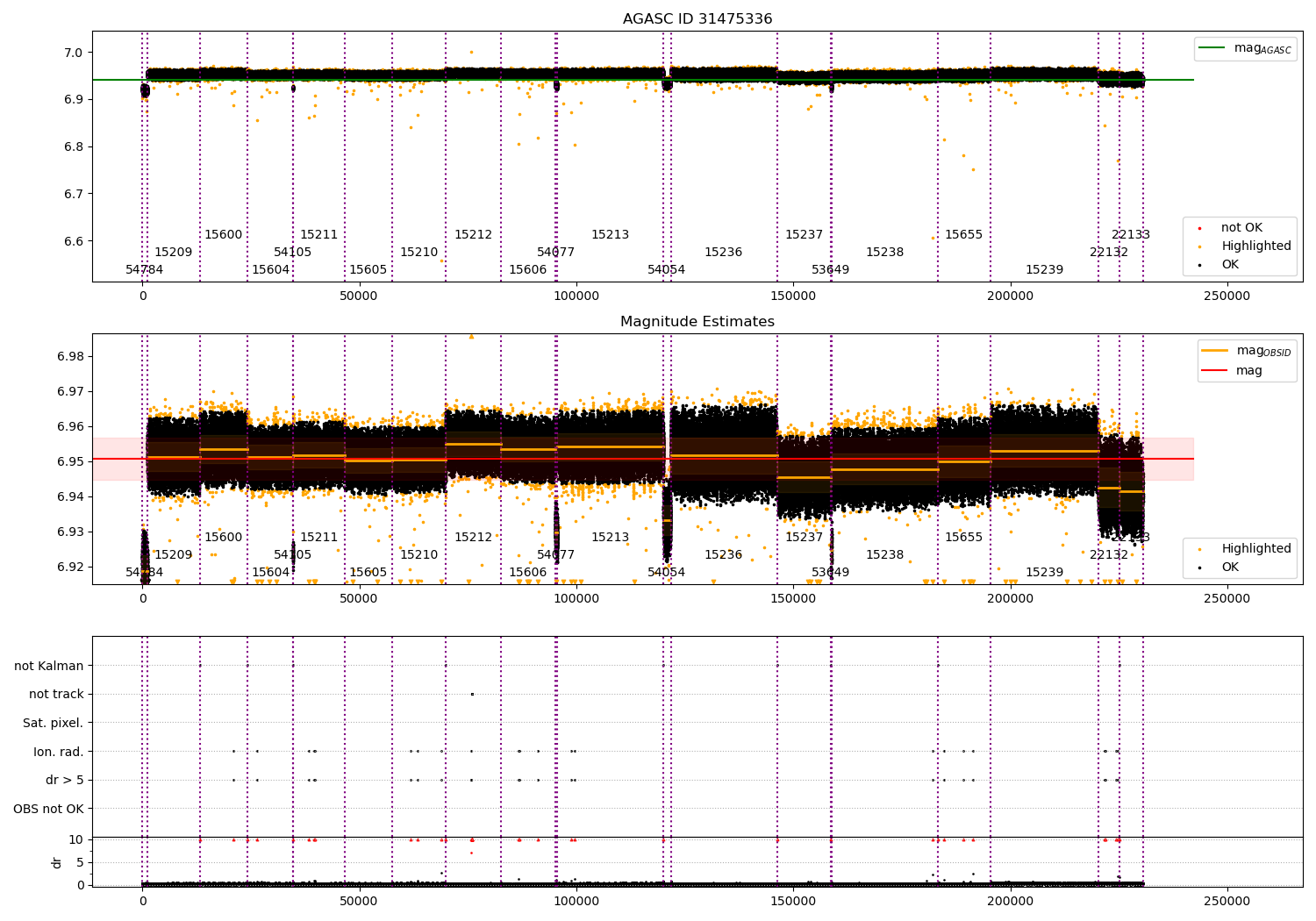Select the Magnitude Estimates plot title
This screenshot has width=1316, height=921.
point(697,322)
